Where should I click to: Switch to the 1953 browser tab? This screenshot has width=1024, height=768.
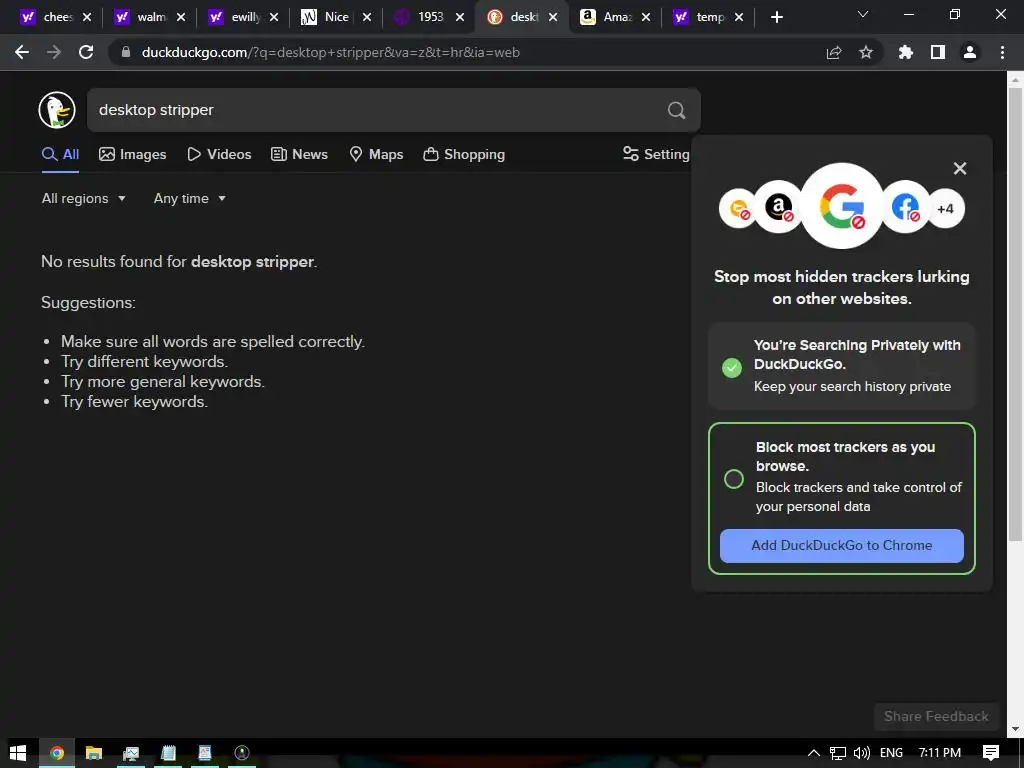(430, 17)
